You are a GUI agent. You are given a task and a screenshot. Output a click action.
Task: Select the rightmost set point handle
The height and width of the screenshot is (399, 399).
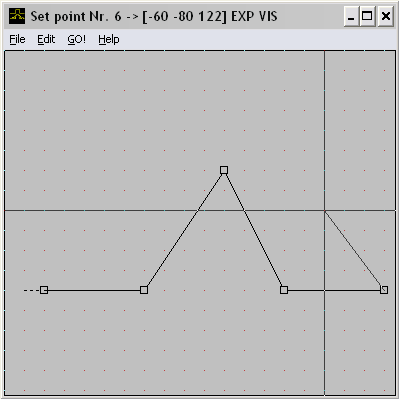[384, 290]
